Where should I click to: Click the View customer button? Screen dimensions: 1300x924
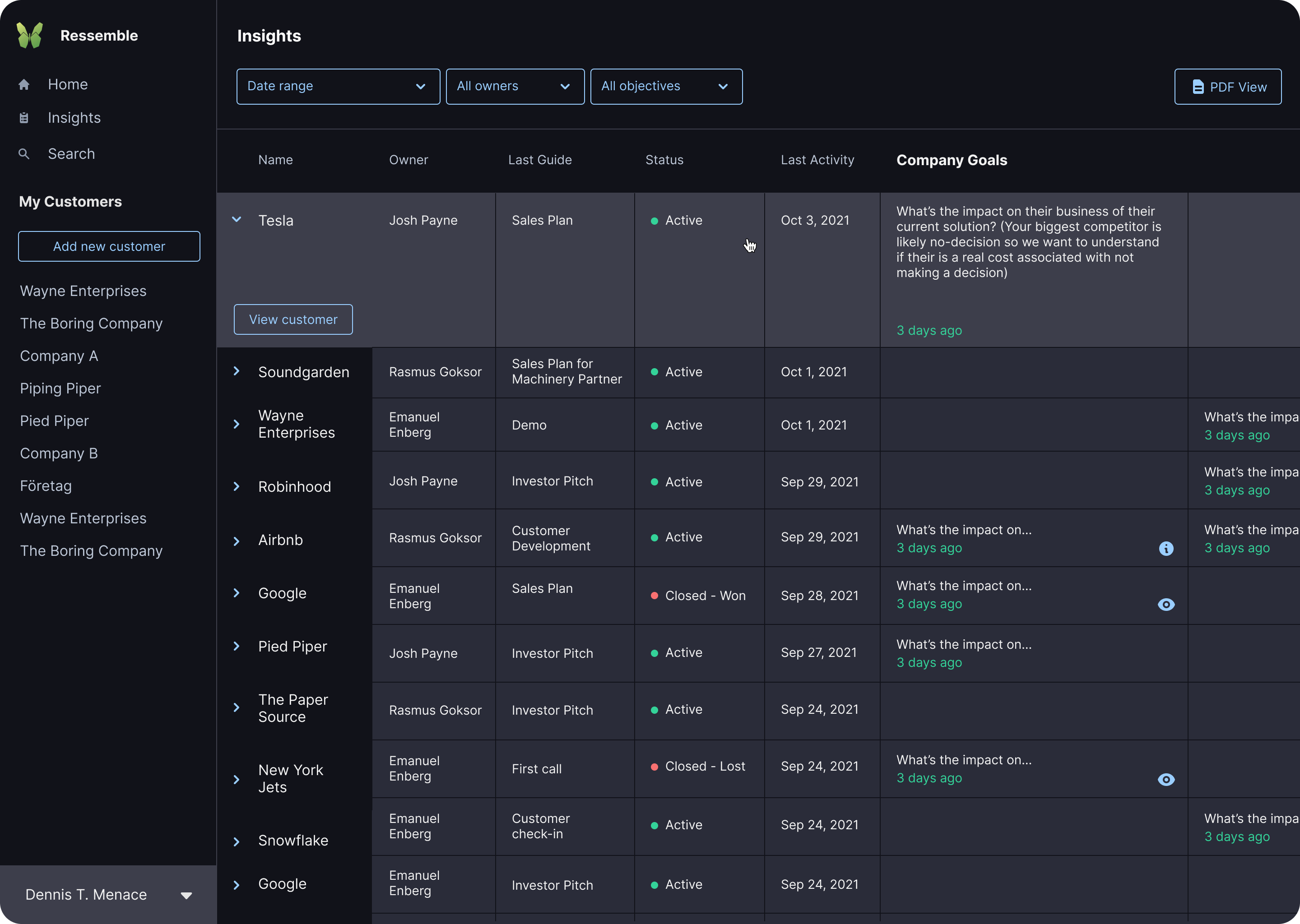pos(293,320)
